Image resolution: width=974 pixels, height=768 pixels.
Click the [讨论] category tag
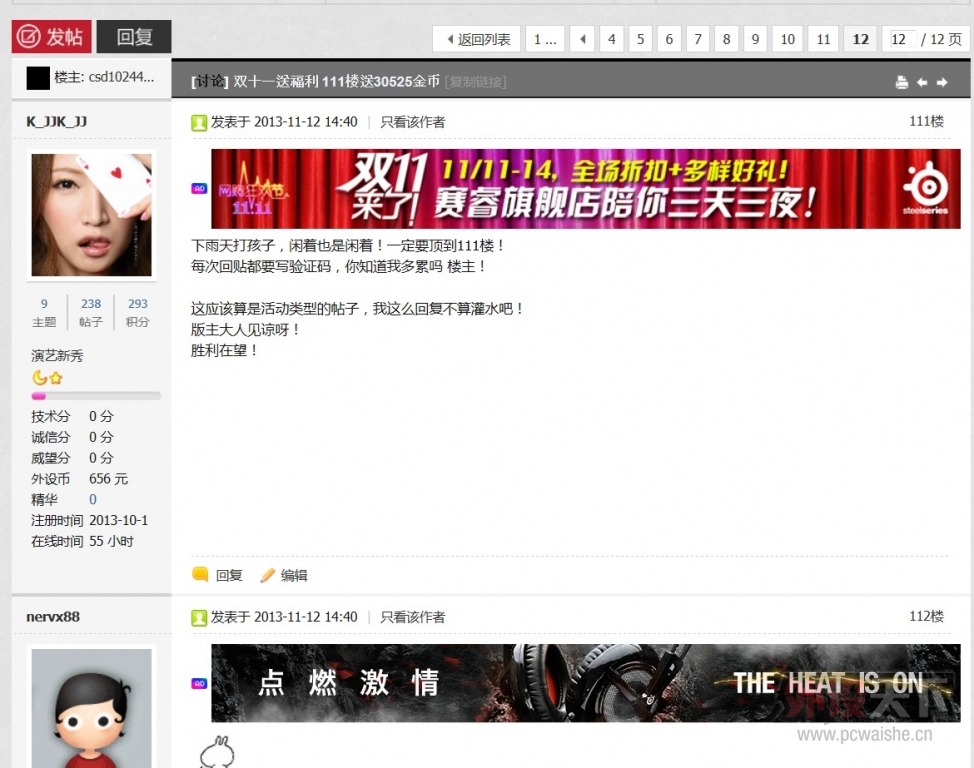coord(210,81)
